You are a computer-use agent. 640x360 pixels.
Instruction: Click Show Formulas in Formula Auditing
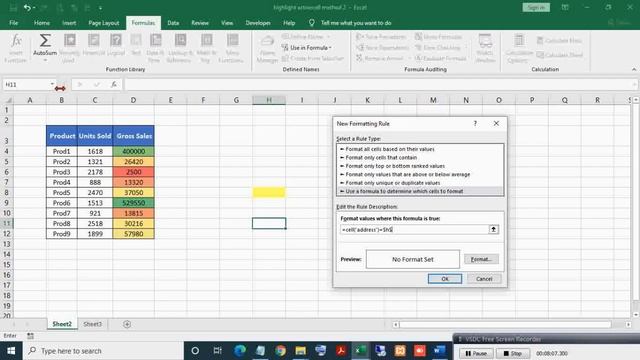pyautogui.click(x=438, y=37)
